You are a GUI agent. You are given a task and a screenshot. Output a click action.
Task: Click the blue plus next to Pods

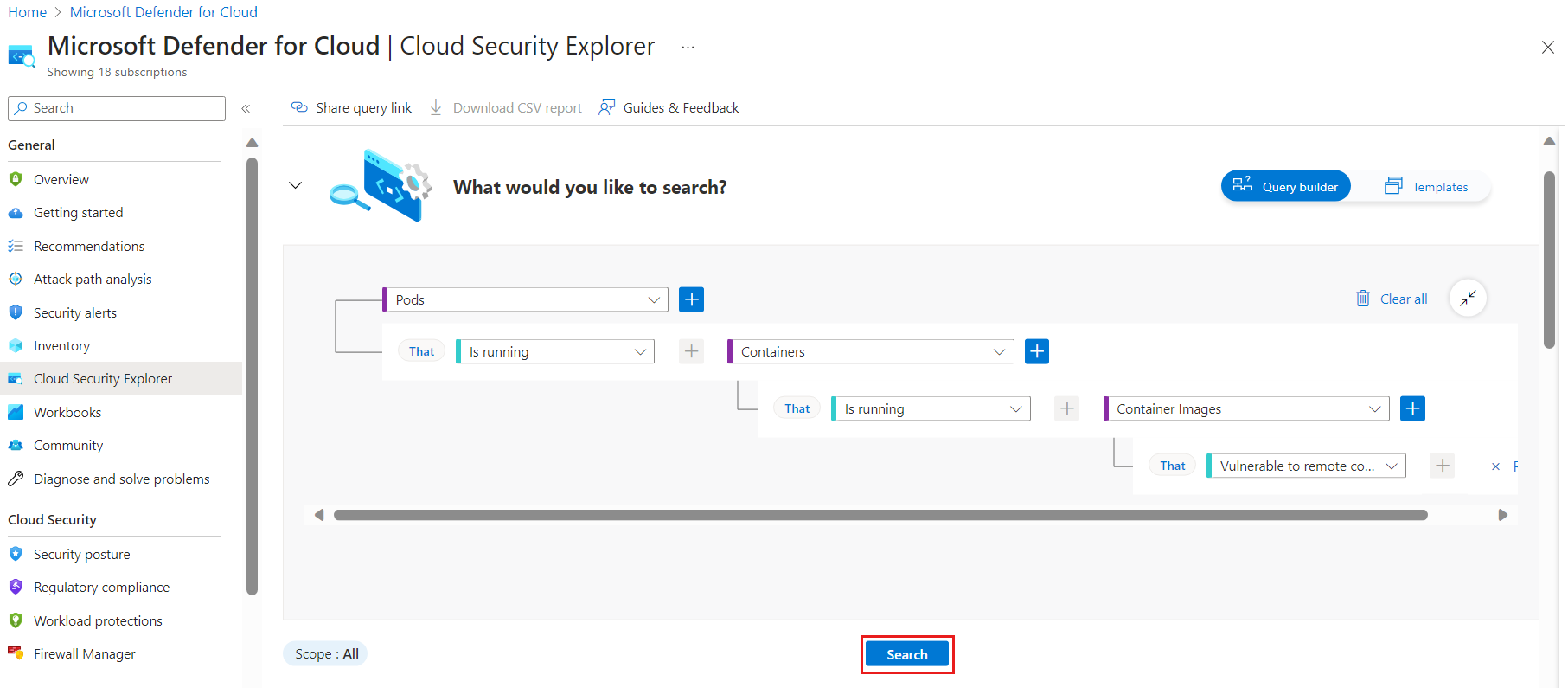(691, 299)
